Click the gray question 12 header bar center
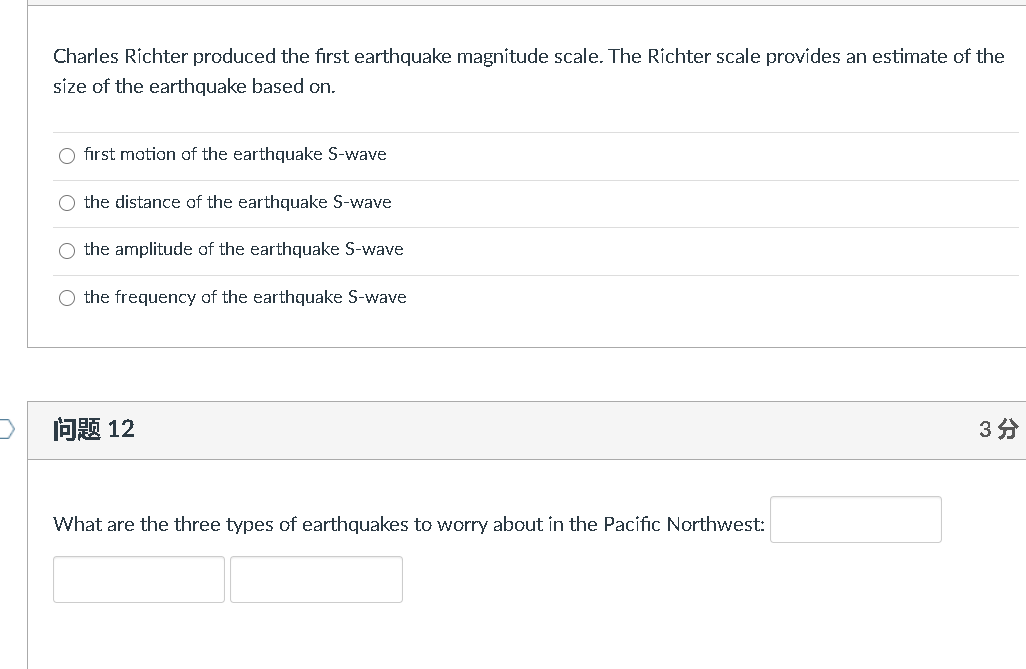This screenshot has height=669, width=1026. point(527,430)
